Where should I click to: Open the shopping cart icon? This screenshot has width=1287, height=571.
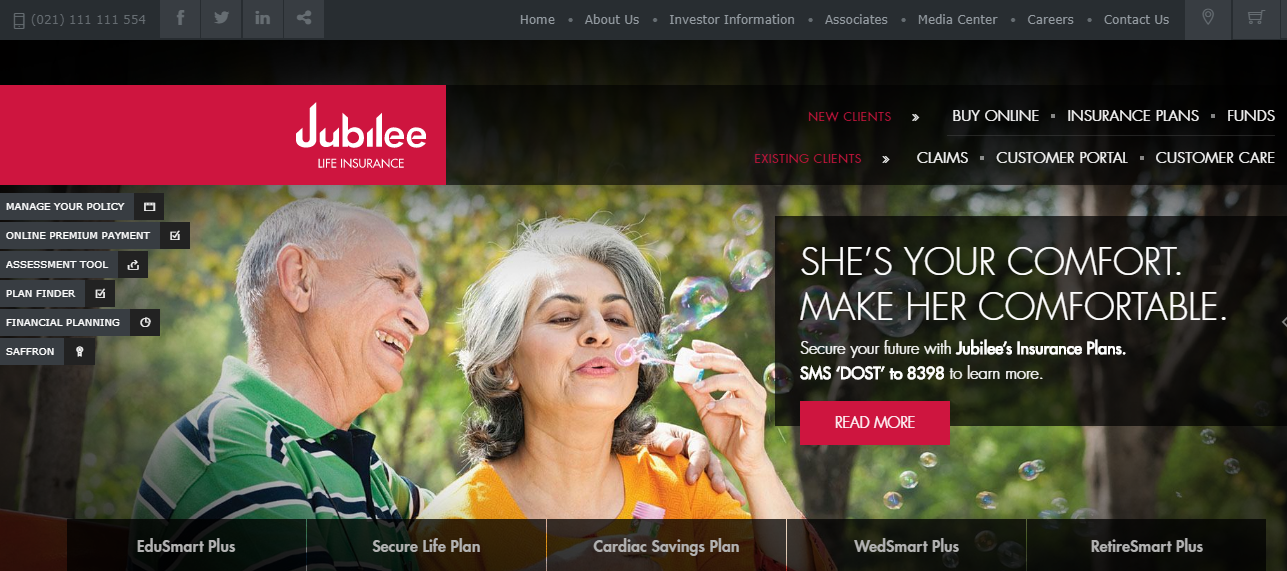[1254, 19]
